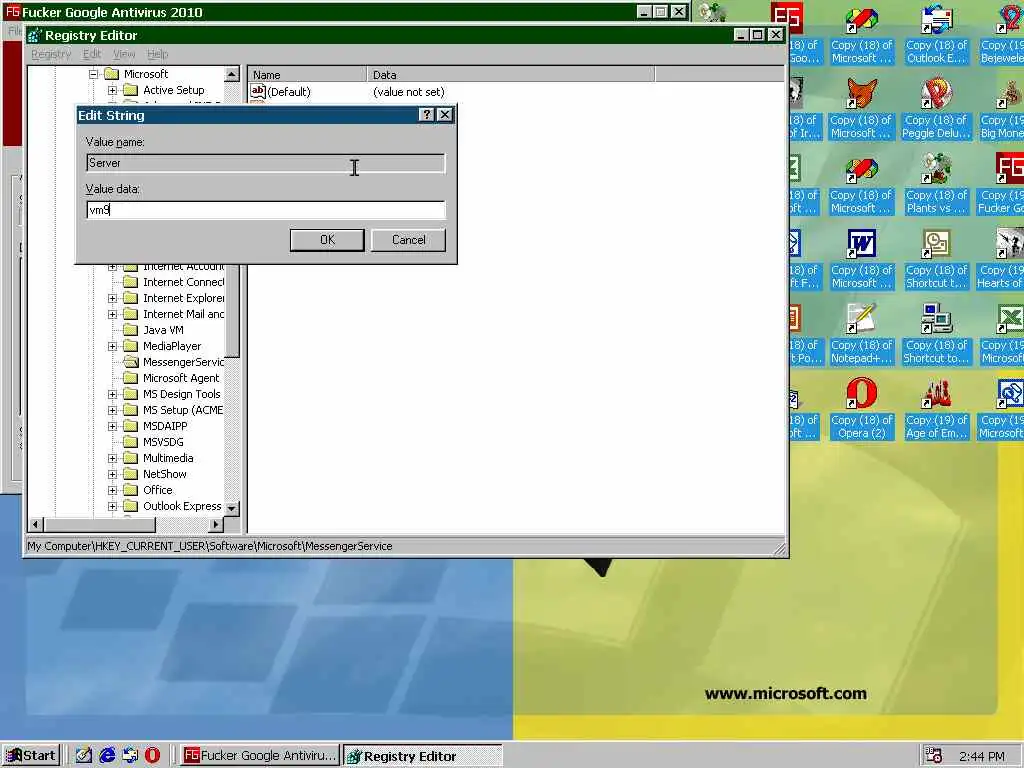1024x768 pixels.
Task: Click the tree horizontal scrollbar left arrow
Action: tap(37, 524)
